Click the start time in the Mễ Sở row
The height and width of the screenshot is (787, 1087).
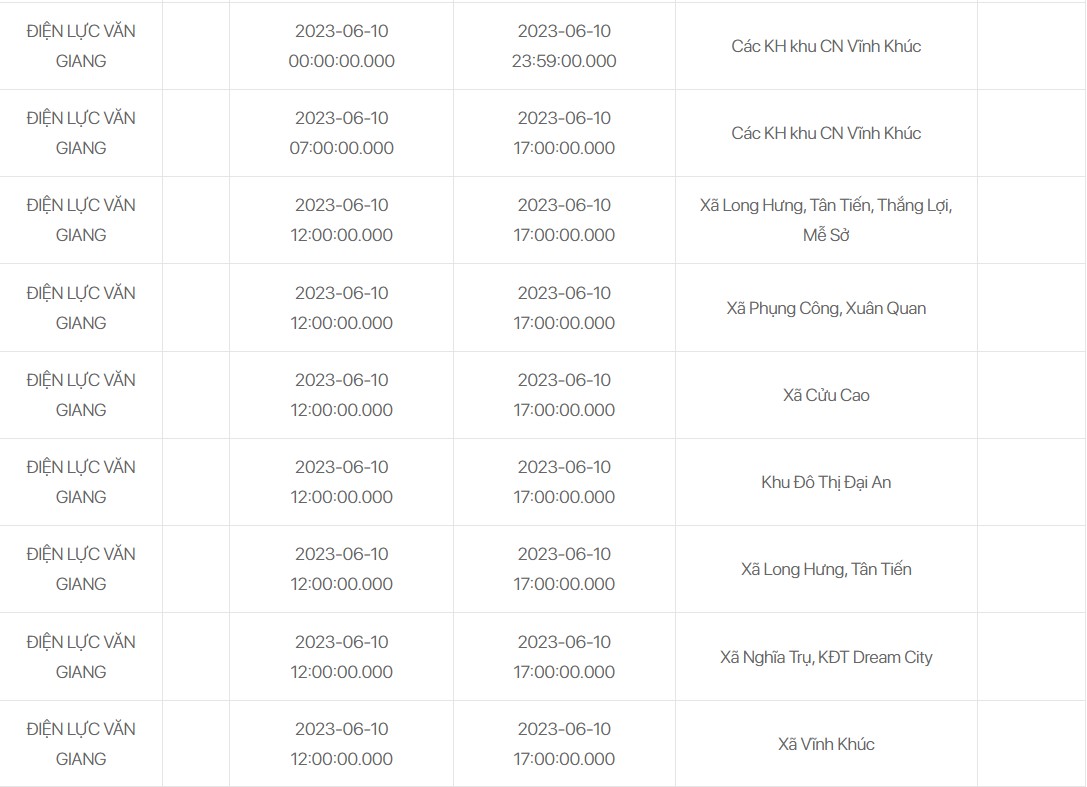coord(341,220)
